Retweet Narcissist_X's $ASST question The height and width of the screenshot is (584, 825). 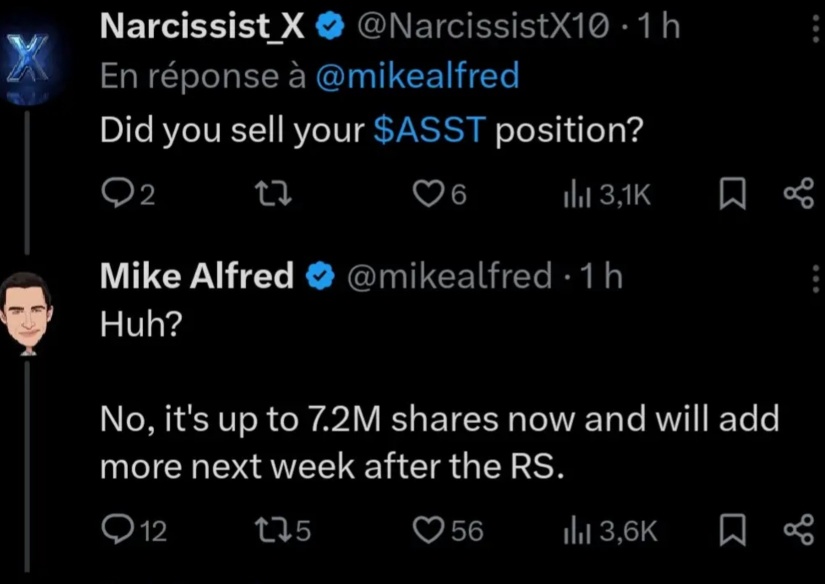[273, 195]
